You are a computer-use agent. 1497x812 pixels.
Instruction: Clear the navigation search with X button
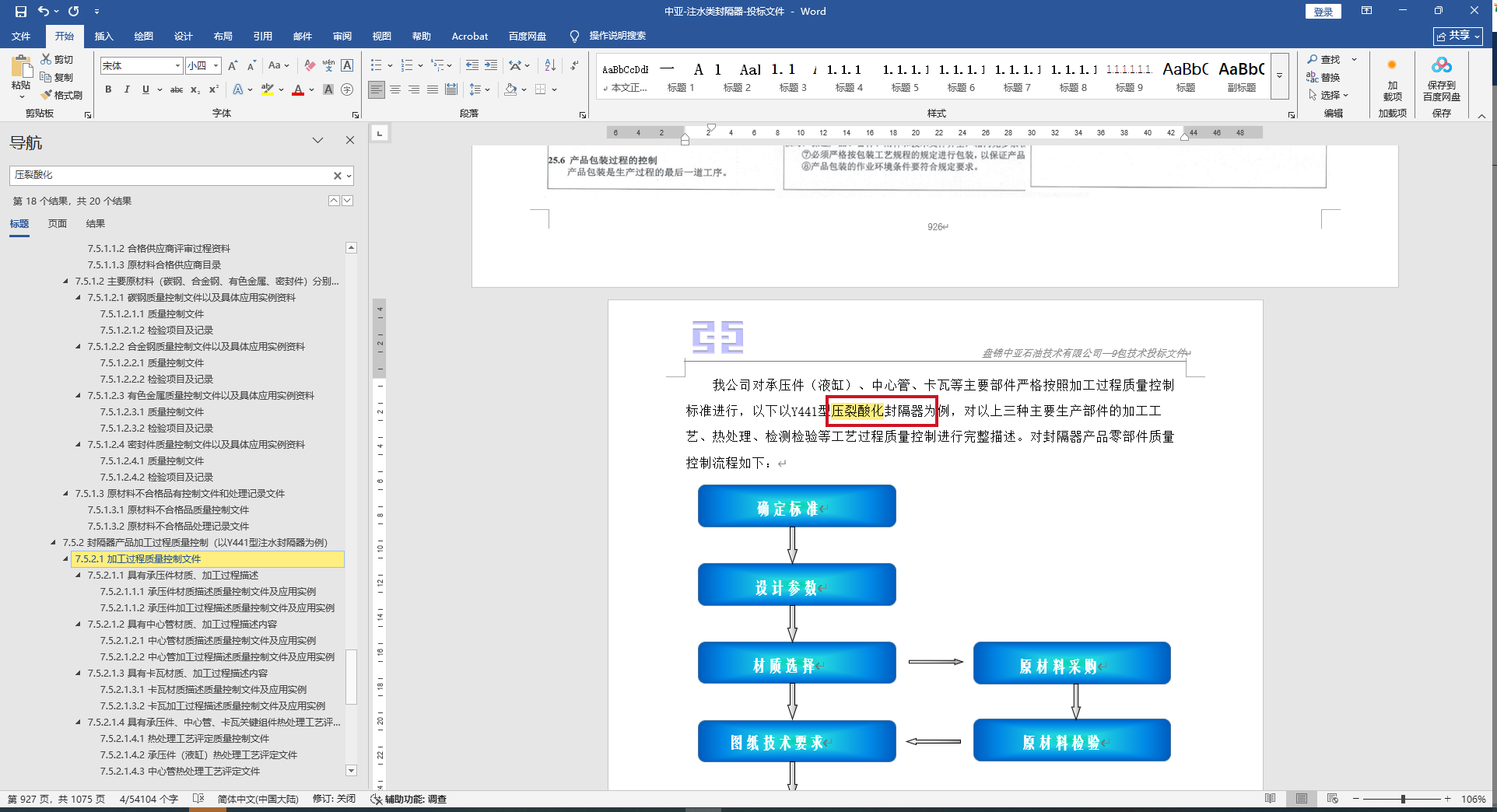click(337, 176)
